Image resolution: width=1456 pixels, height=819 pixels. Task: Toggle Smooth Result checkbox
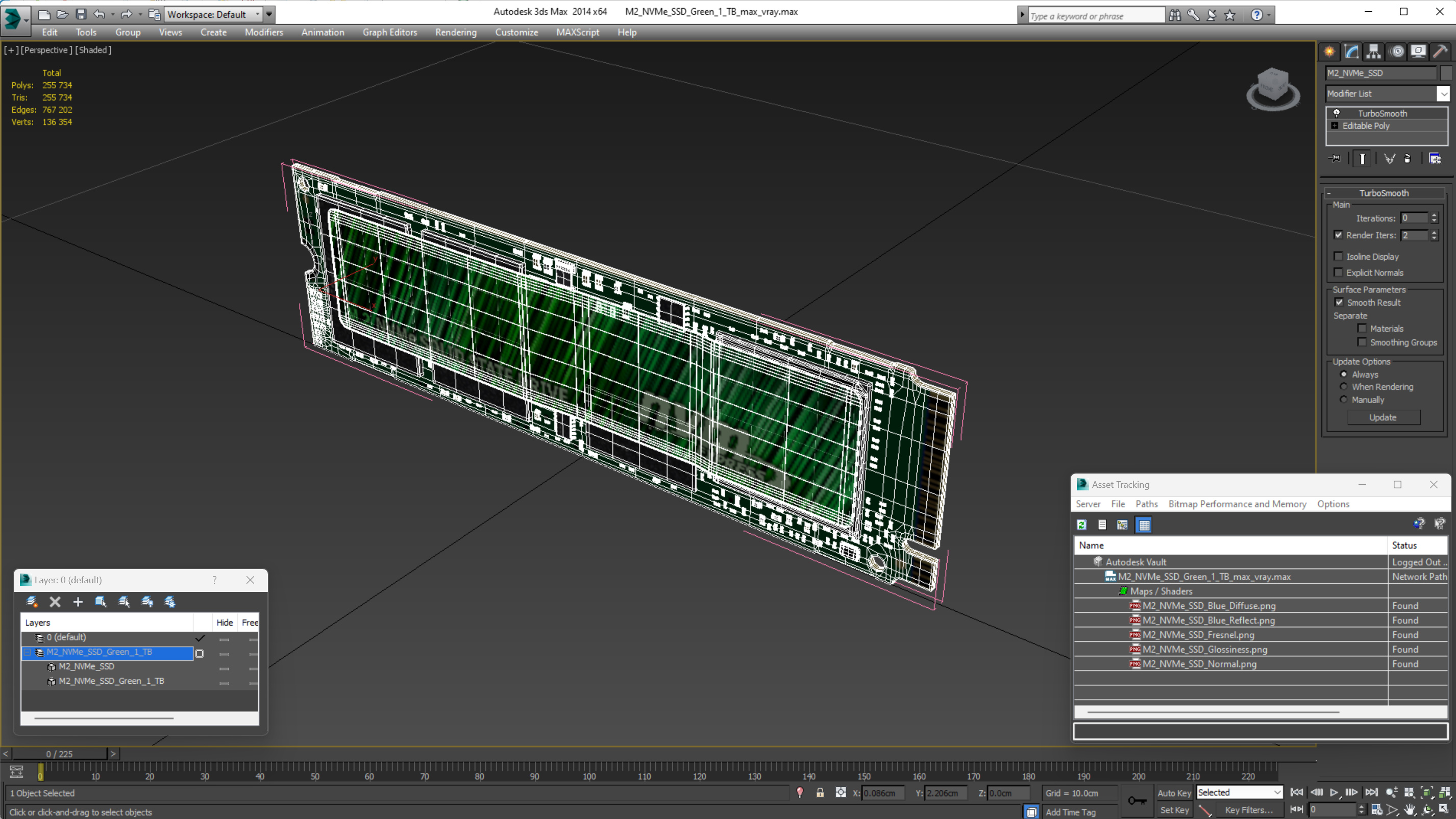(1339, 303)
